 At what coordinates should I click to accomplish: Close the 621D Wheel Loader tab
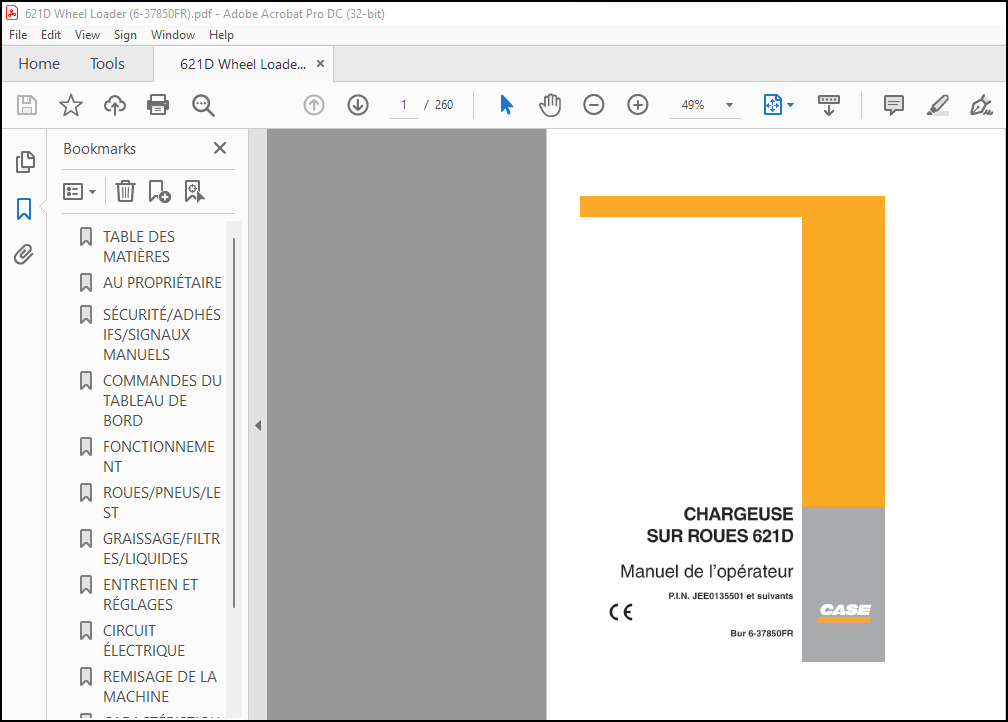[320, 64]
